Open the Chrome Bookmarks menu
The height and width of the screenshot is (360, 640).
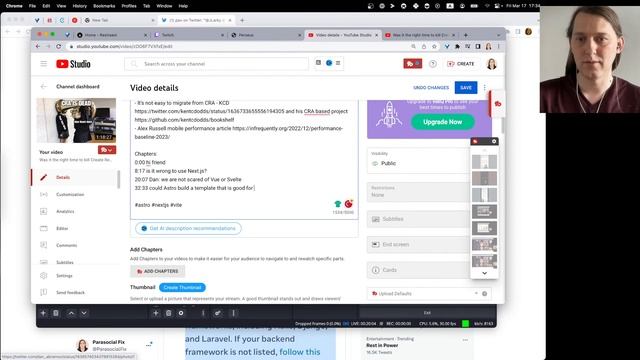(x=104, y=6)
